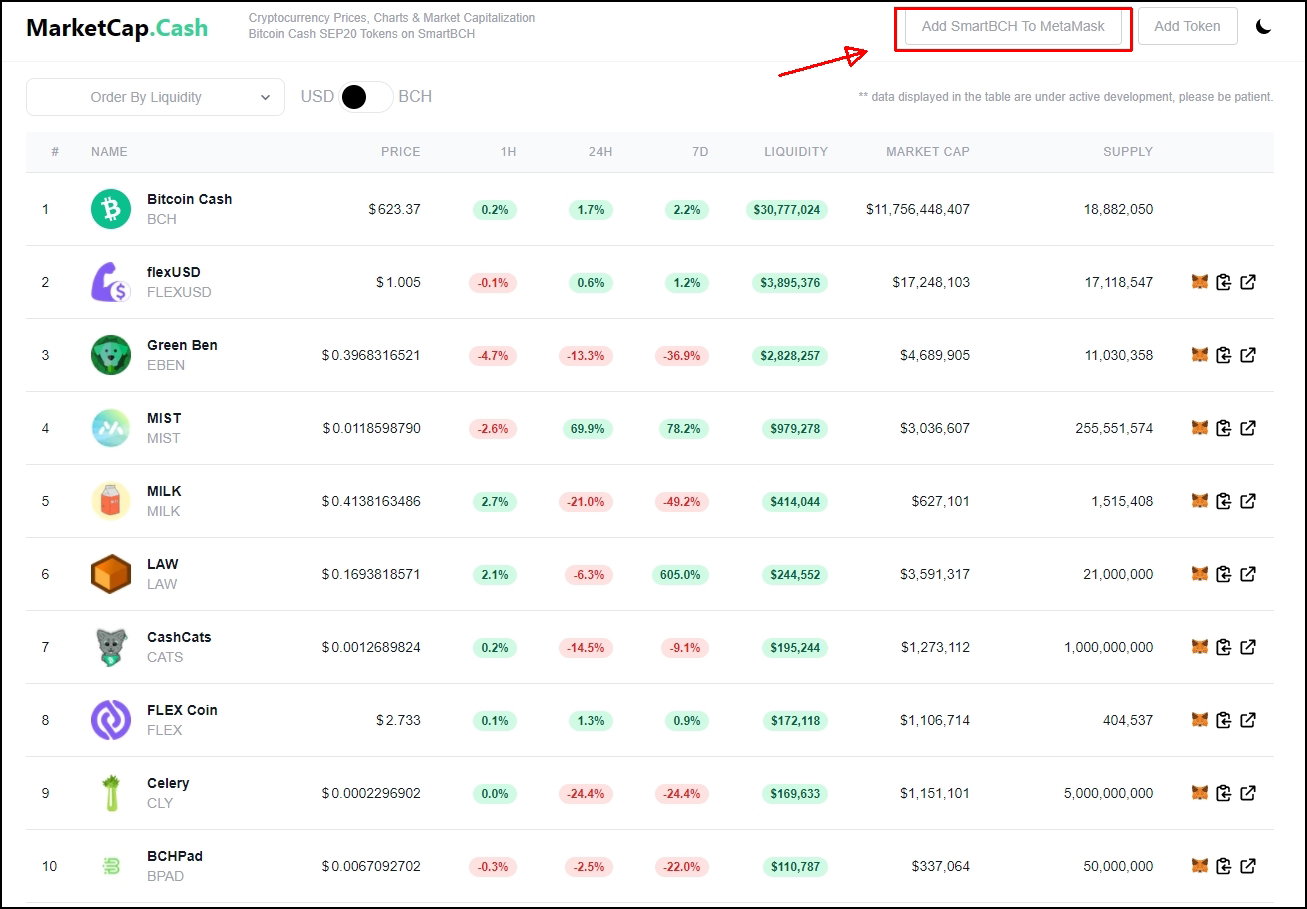Click the MetaMask fox icon in MIST row
Image resolution: width=1307 pixels, height=909 pixels.
(x=1200, y=428)
